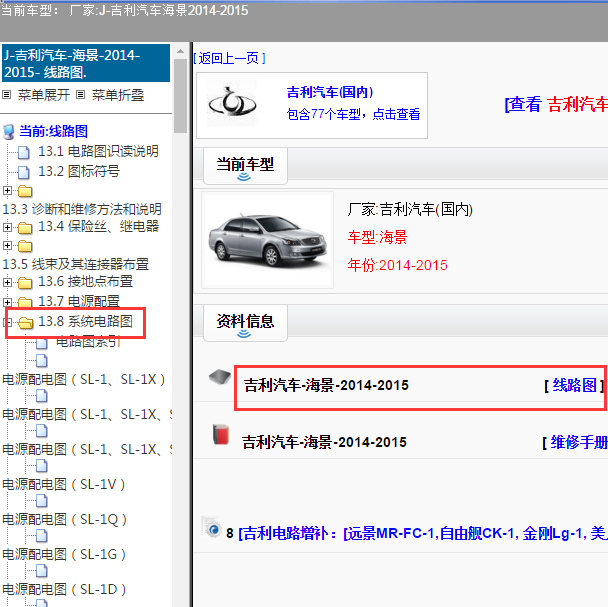The image size is (608, 607).
Task: Click the 返回上一页 link
Action: pyautogui.click(x=230, y=59)
